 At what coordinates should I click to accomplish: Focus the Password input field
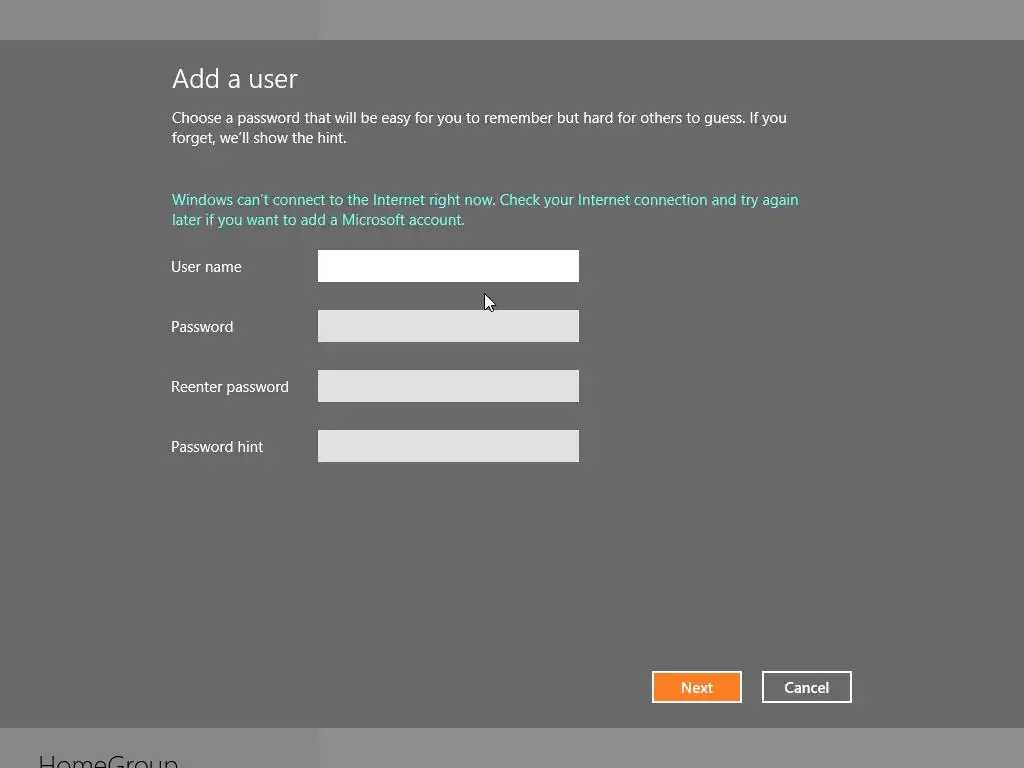[x=448, y=326]
